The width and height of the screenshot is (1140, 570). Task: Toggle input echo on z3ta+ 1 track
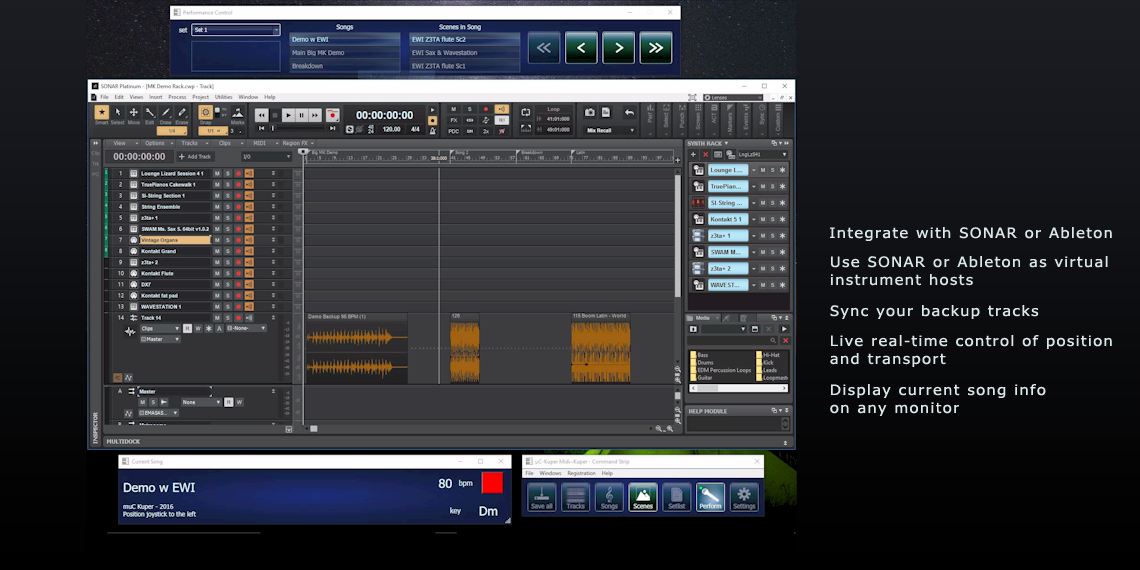pyautogui.click(x=249, y=218)
